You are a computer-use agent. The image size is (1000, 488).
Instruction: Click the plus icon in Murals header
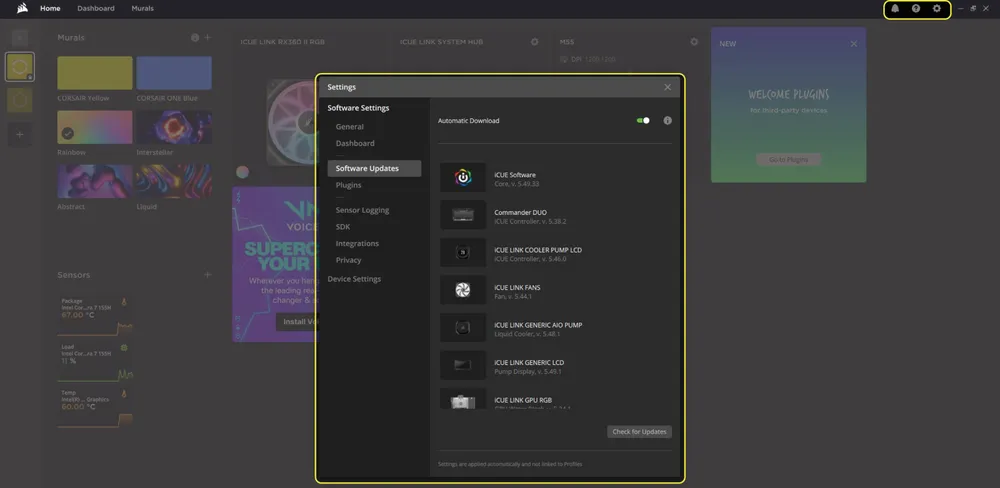[207, 38]
